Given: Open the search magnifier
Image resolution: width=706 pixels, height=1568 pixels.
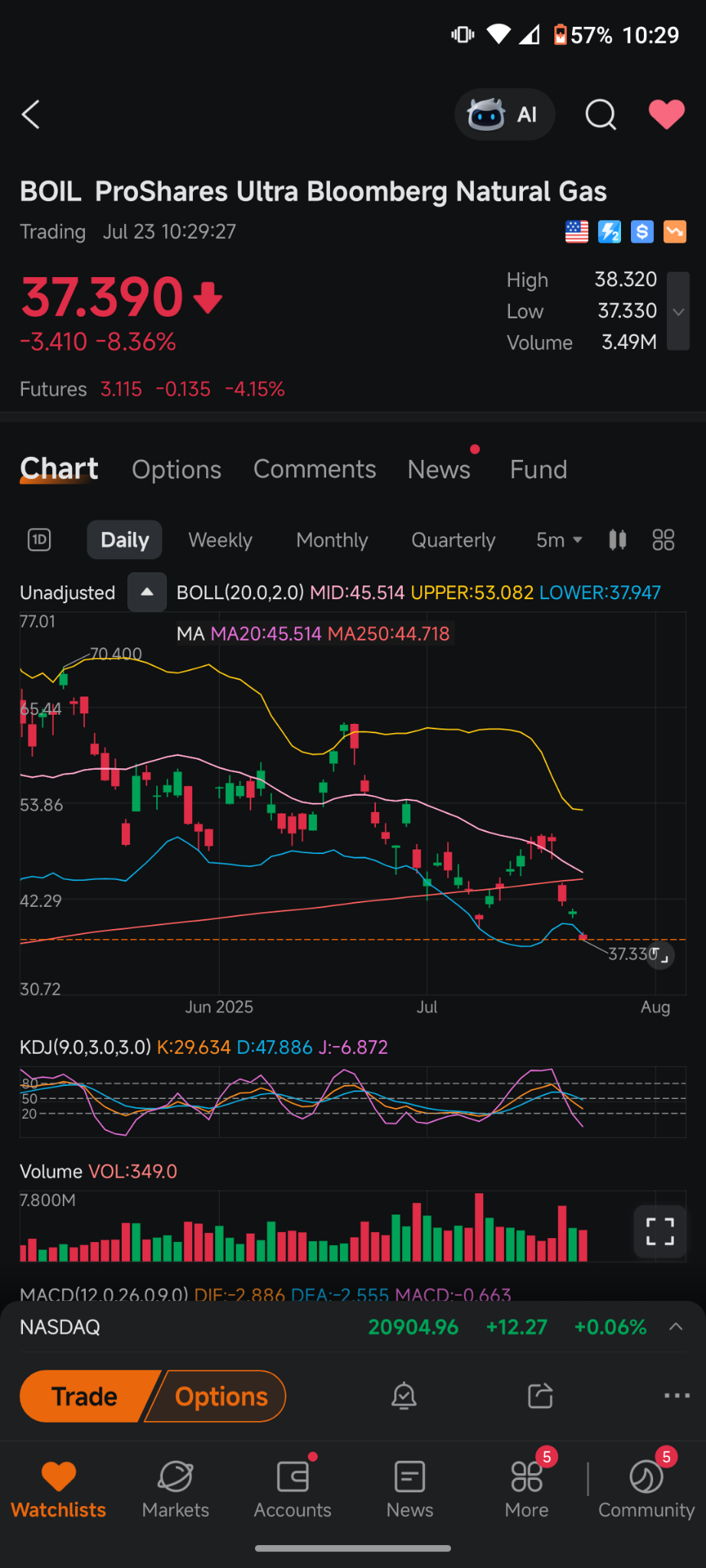Looking at the screenshot, I should click(x=600, y=115).
